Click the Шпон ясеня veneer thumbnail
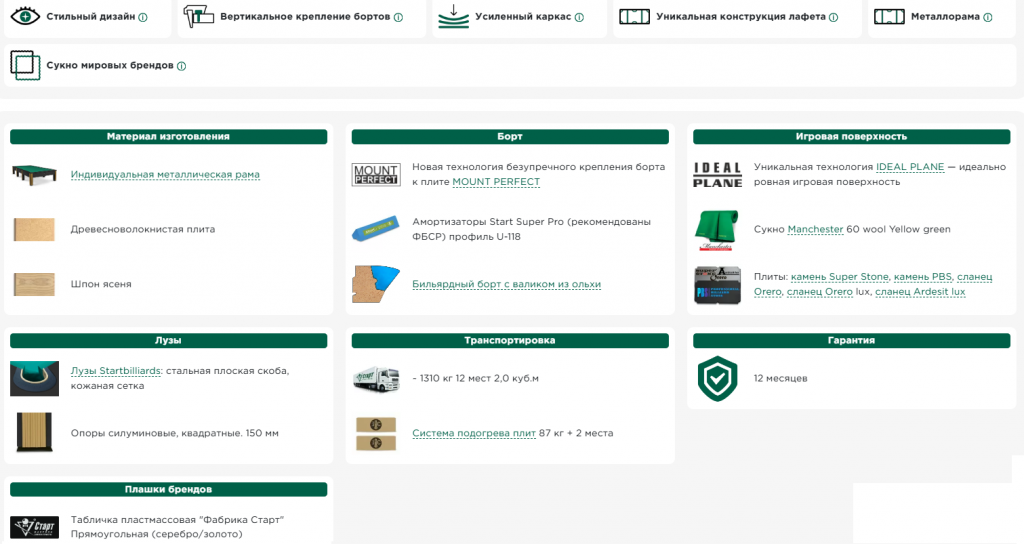The image size is (1024, 544). [34, 284]
